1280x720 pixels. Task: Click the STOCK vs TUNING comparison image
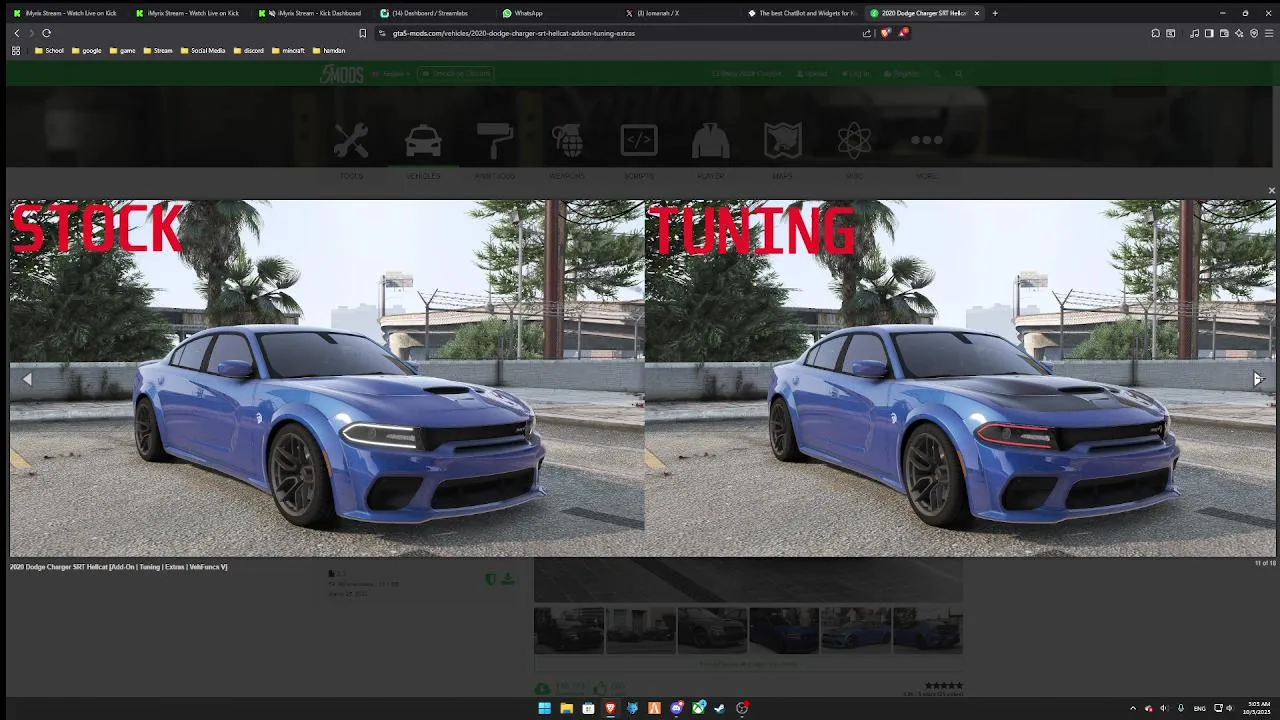[x=643, y=378]
